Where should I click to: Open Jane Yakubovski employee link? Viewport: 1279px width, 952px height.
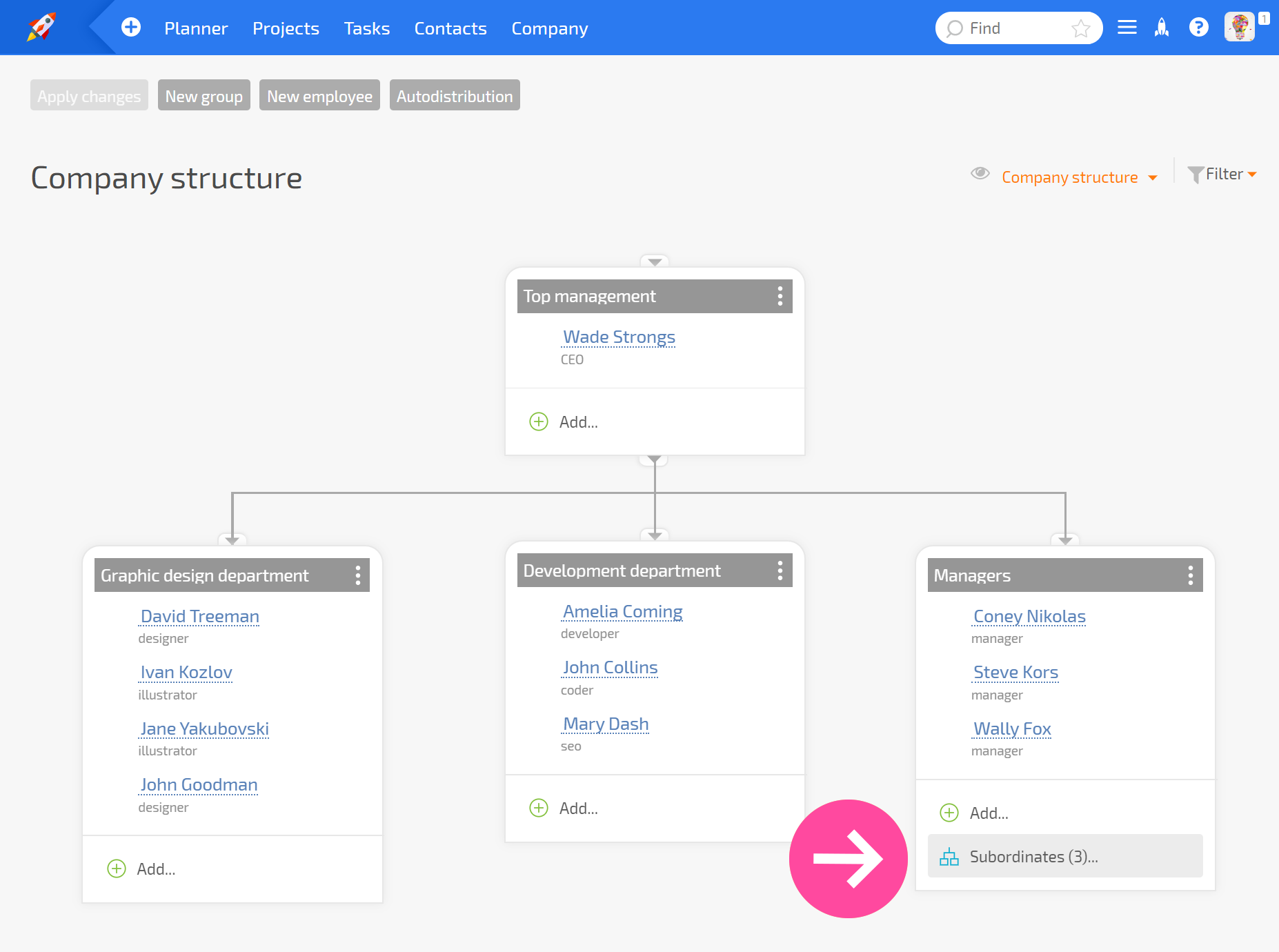click(204, 728)
